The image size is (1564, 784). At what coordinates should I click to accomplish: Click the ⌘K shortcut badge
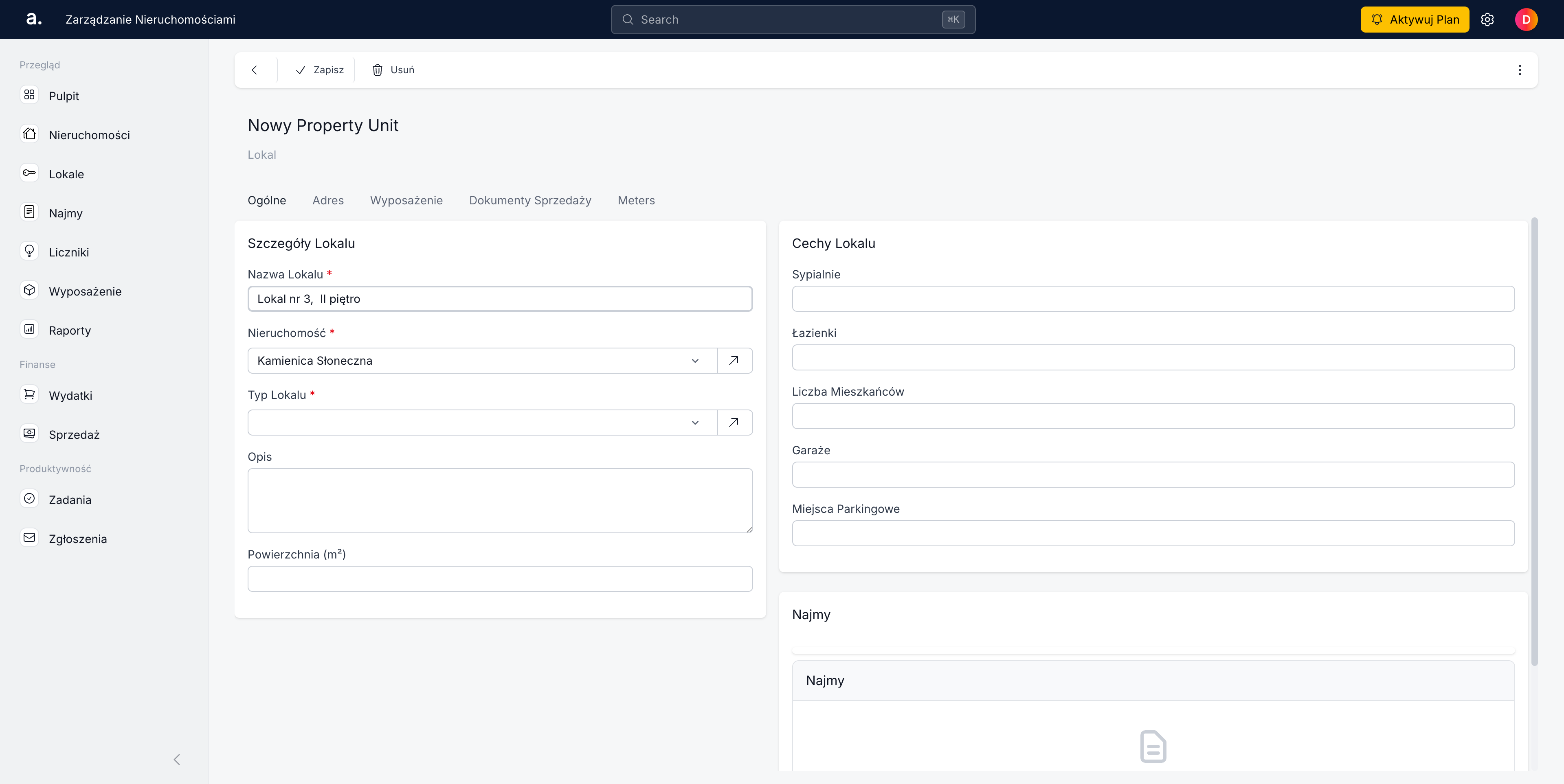tap(953, 20)
